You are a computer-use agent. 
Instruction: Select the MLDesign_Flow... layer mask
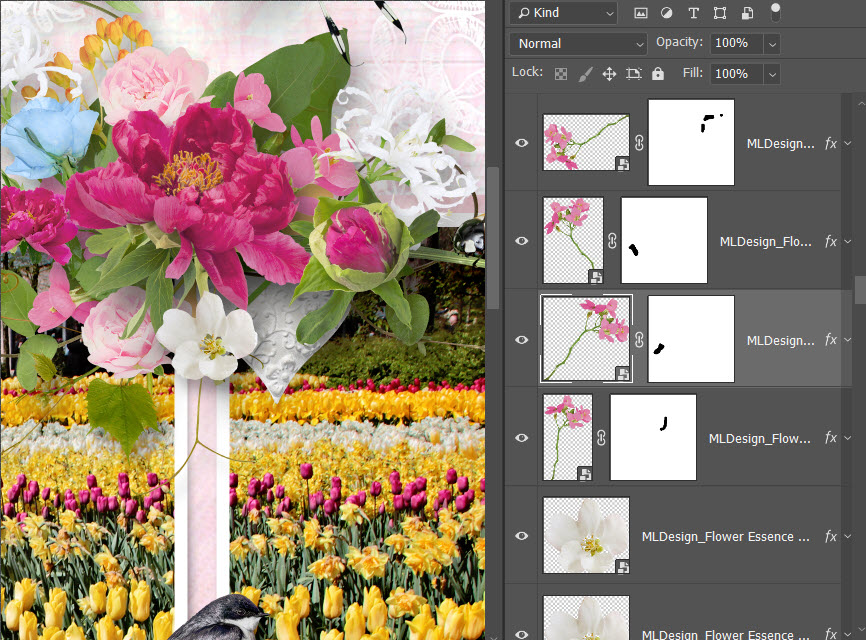point(653,437)
